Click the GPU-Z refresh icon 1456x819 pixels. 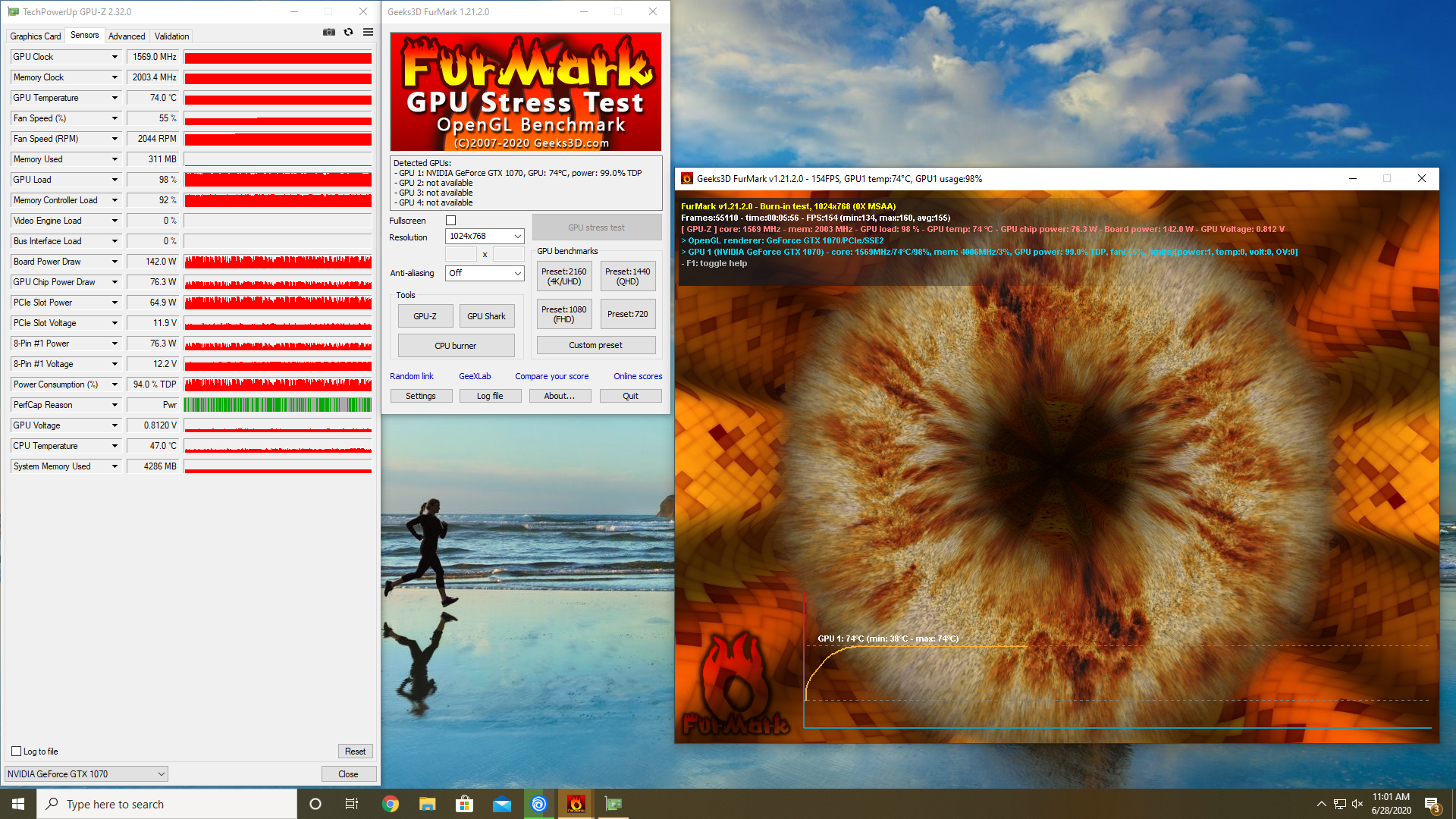click(349, 33)
